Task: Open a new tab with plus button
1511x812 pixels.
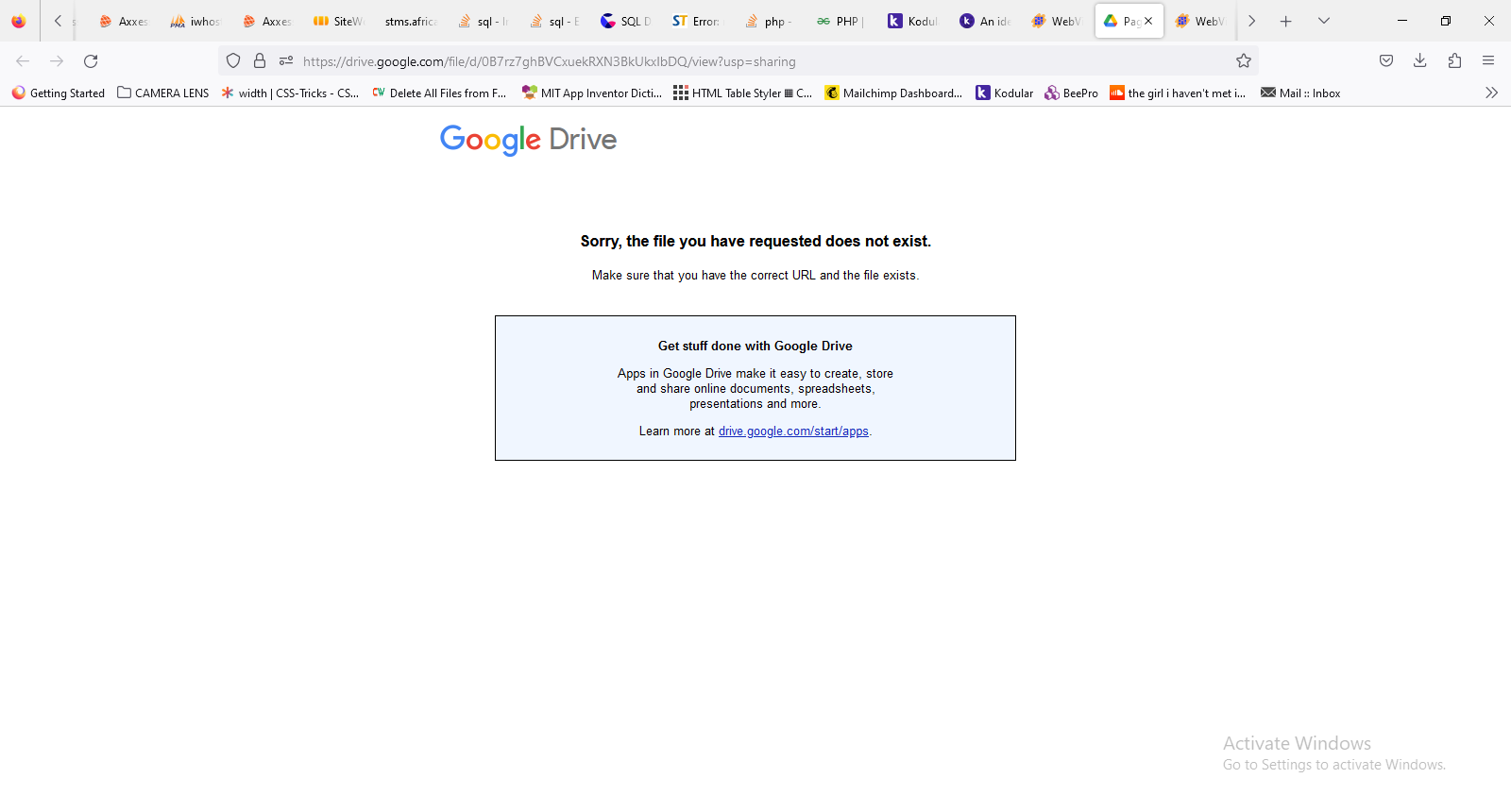Action: coord(1285,21)
